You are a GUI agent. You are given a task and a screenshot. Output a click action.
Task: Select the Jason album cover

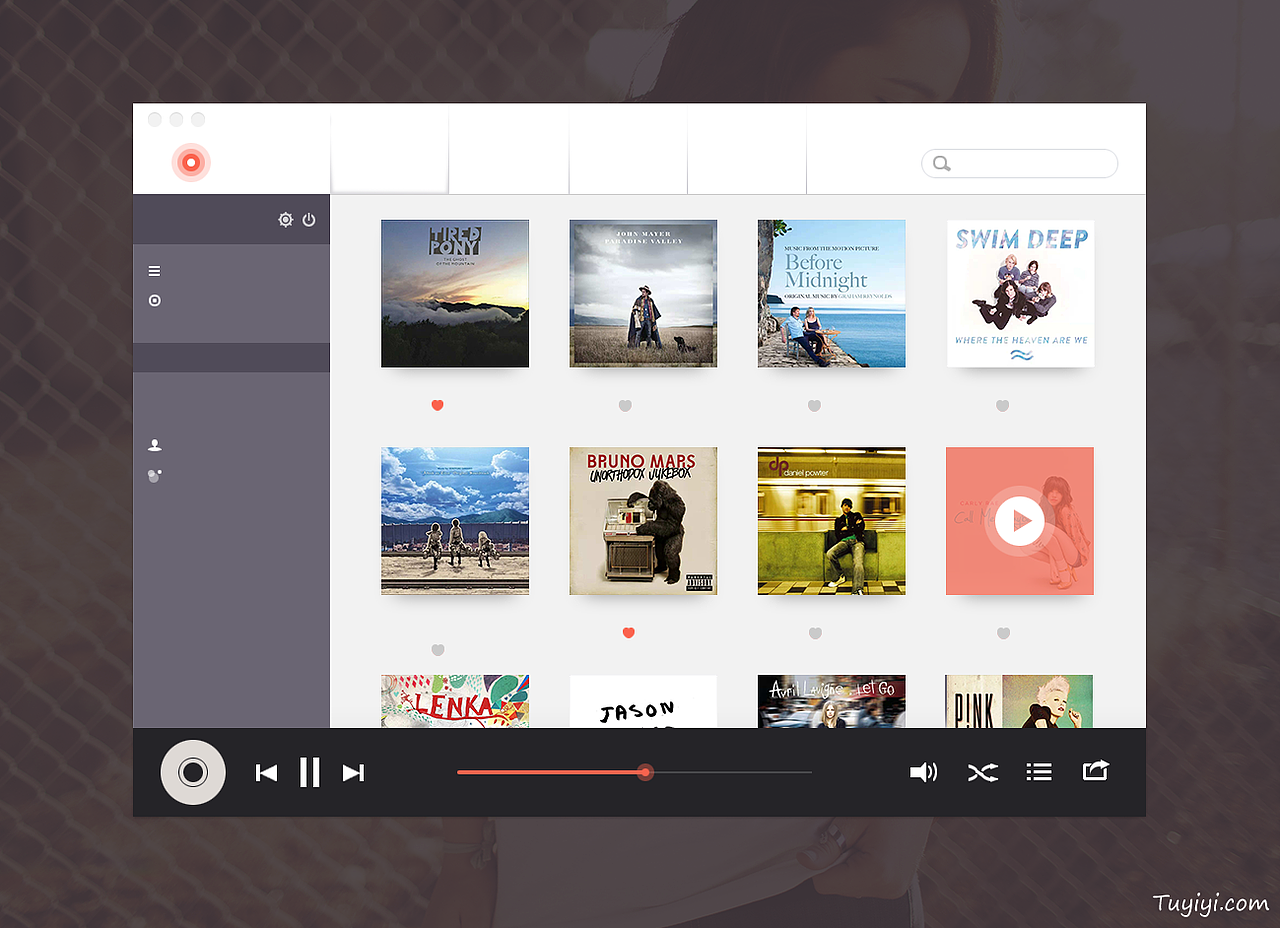pos(643,701)
